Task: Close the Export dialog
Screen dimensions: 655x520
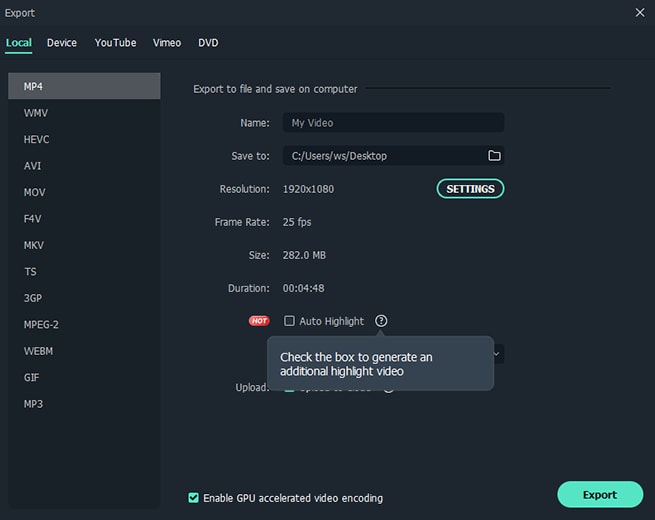Action: 640,13
